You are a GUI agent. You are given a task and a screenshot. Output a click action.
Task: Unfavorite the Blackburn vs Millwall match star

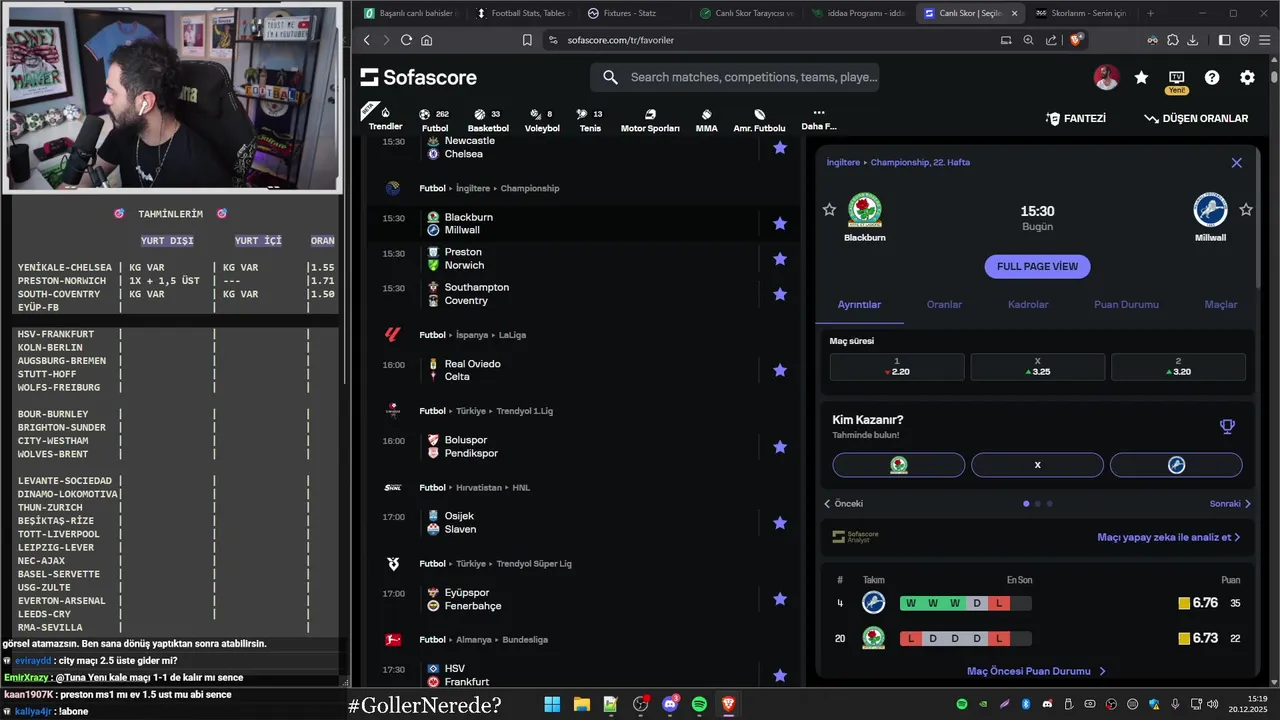pos(780,224)
